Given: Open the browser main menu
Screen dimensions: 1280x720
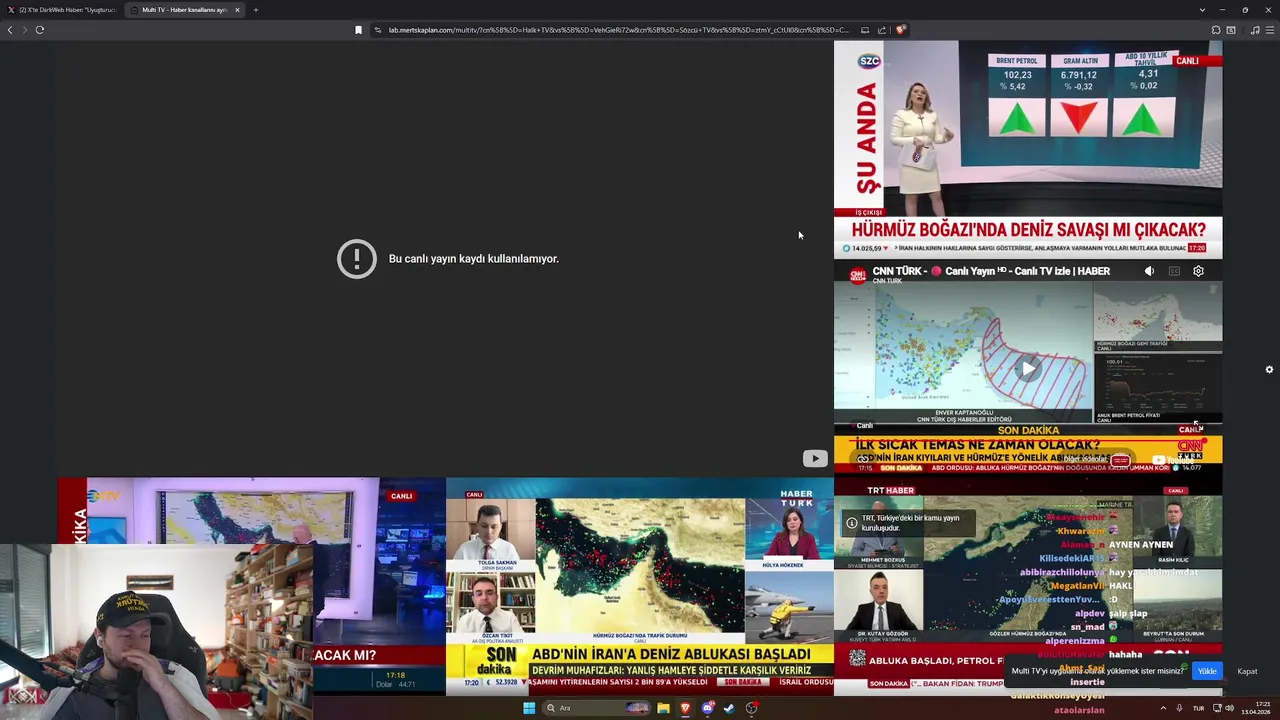Looking at the screenshot, I should point(1270,30).
